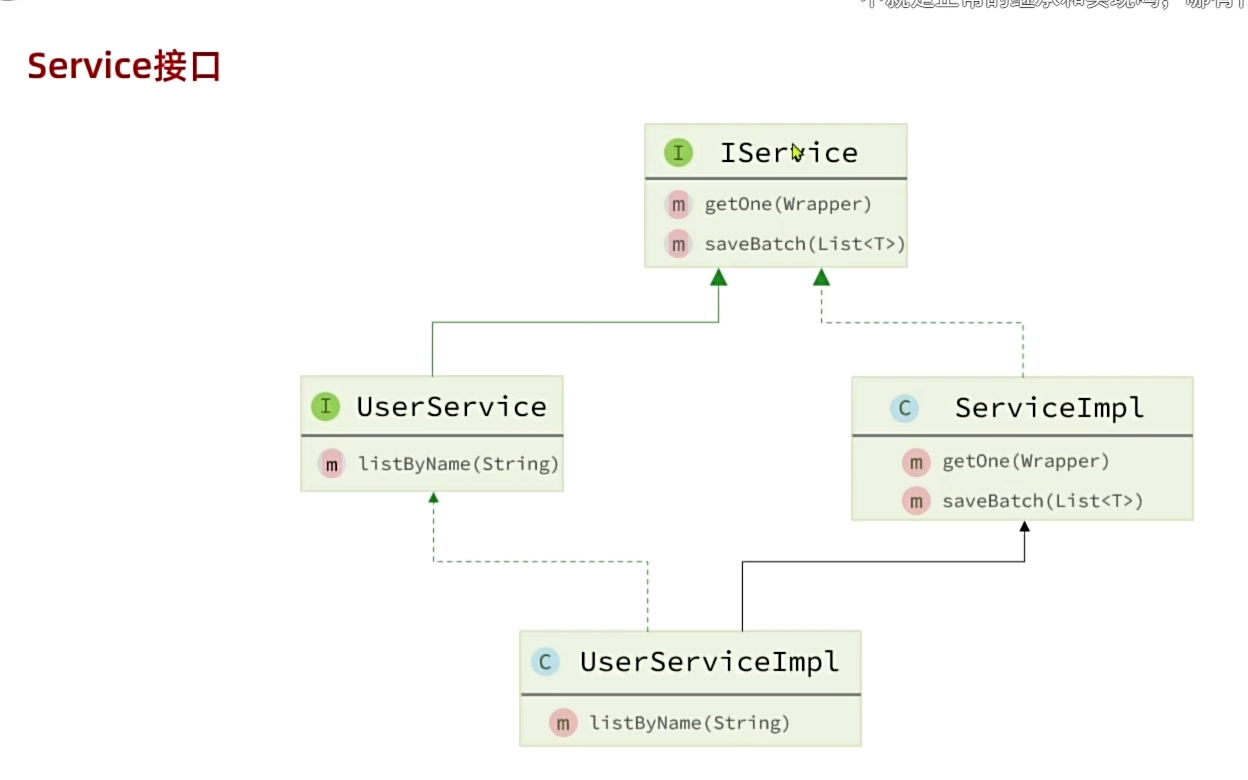The height and width of the screenshot is (780, 1248).
Task: Click the method icon of UserService listByName(String)
Action: click(x=332, y=464)
